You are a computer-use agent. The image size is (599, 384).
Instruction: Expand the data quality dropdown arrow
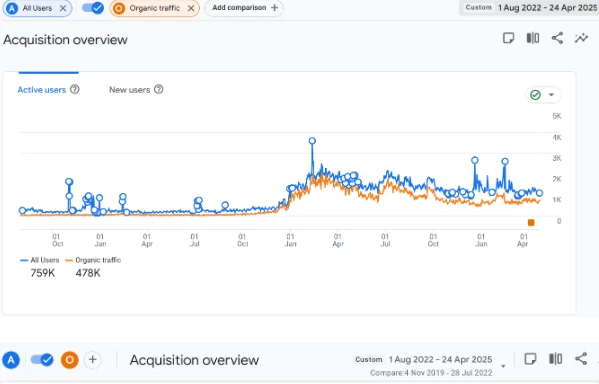551,95
